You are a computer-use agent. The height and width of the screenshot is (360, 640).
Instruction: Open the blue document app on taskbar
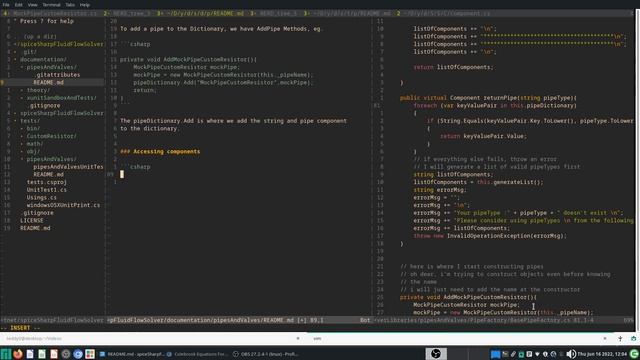[30, 354]
